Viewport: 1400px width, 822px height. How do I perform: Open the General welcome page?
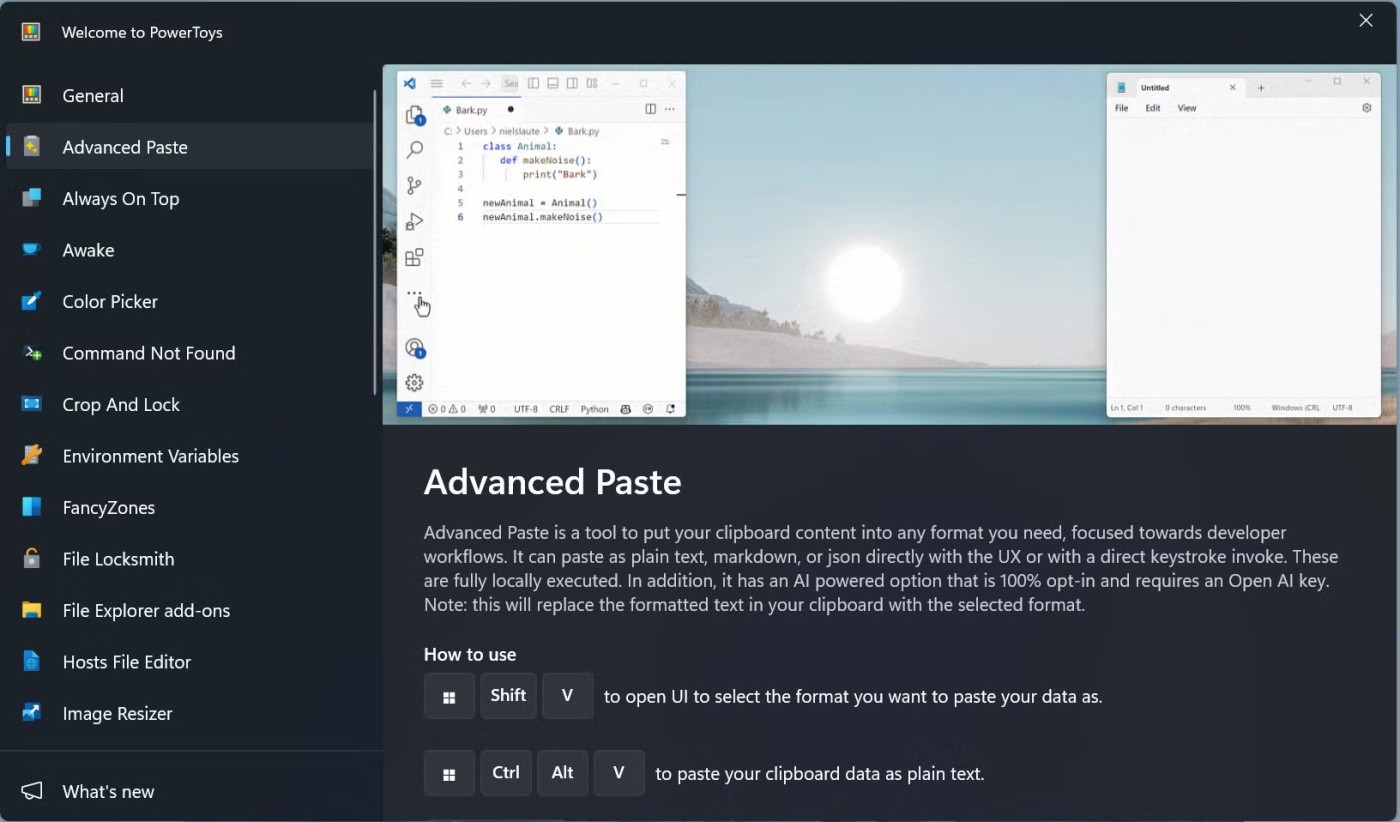pos(93,96)
